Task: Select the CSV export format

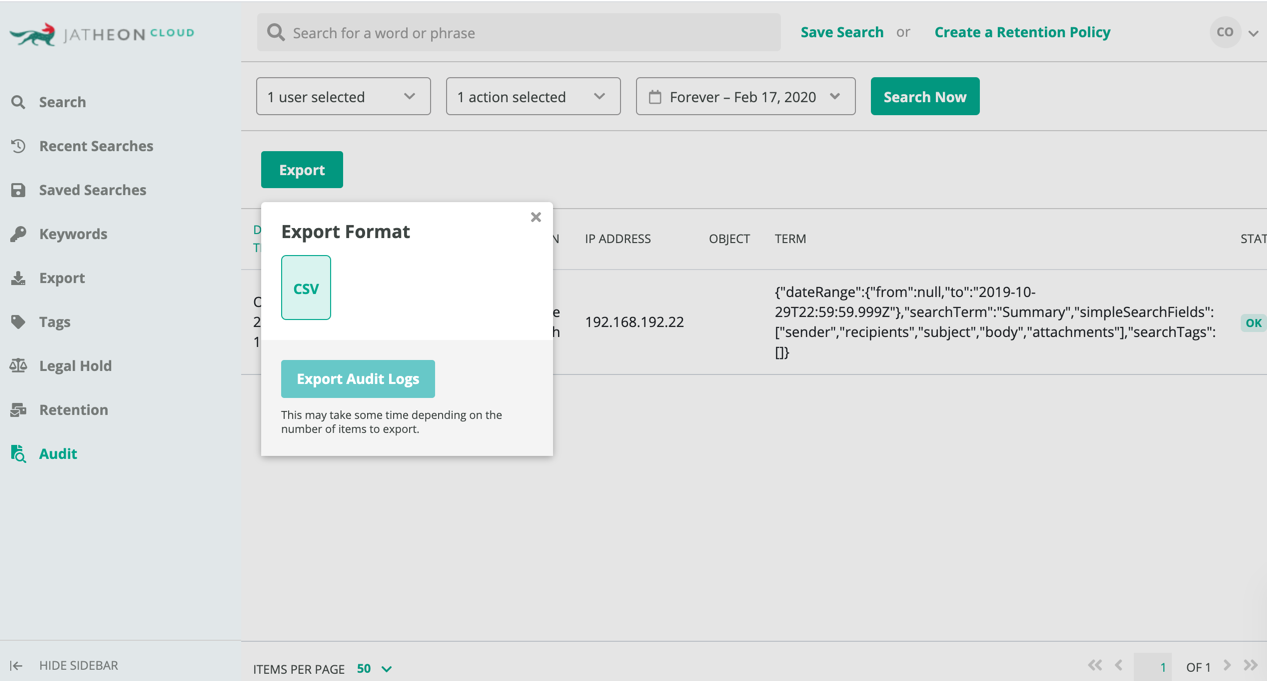Action: tap(306, 288)
